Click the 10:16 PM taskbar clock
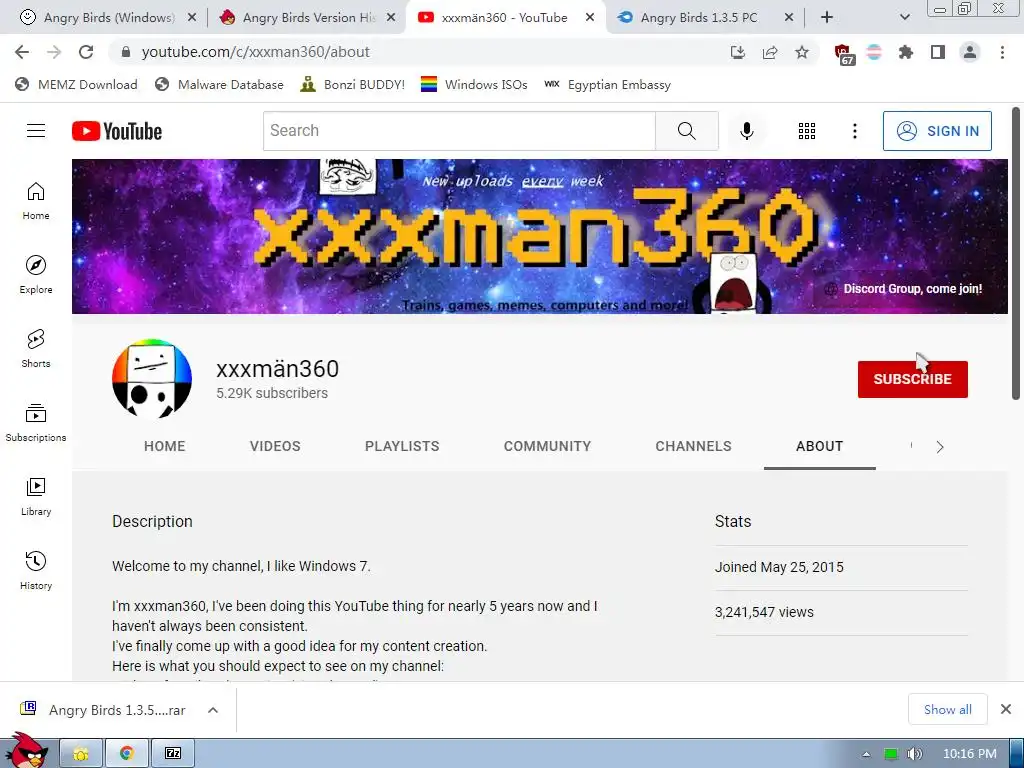1024x768 pixels. (969, 754)
